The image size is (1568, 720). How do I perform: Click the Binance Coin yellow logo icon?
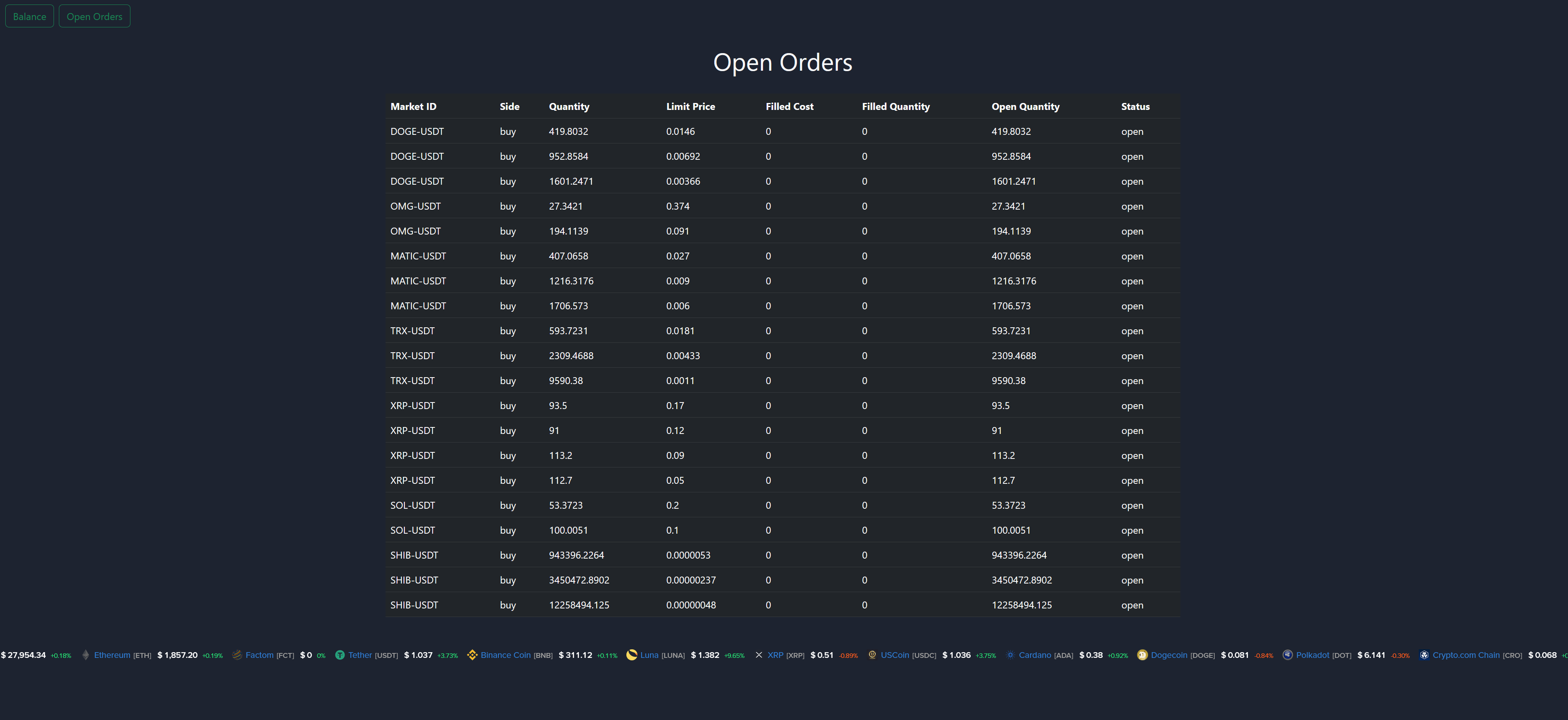[472, 655]
